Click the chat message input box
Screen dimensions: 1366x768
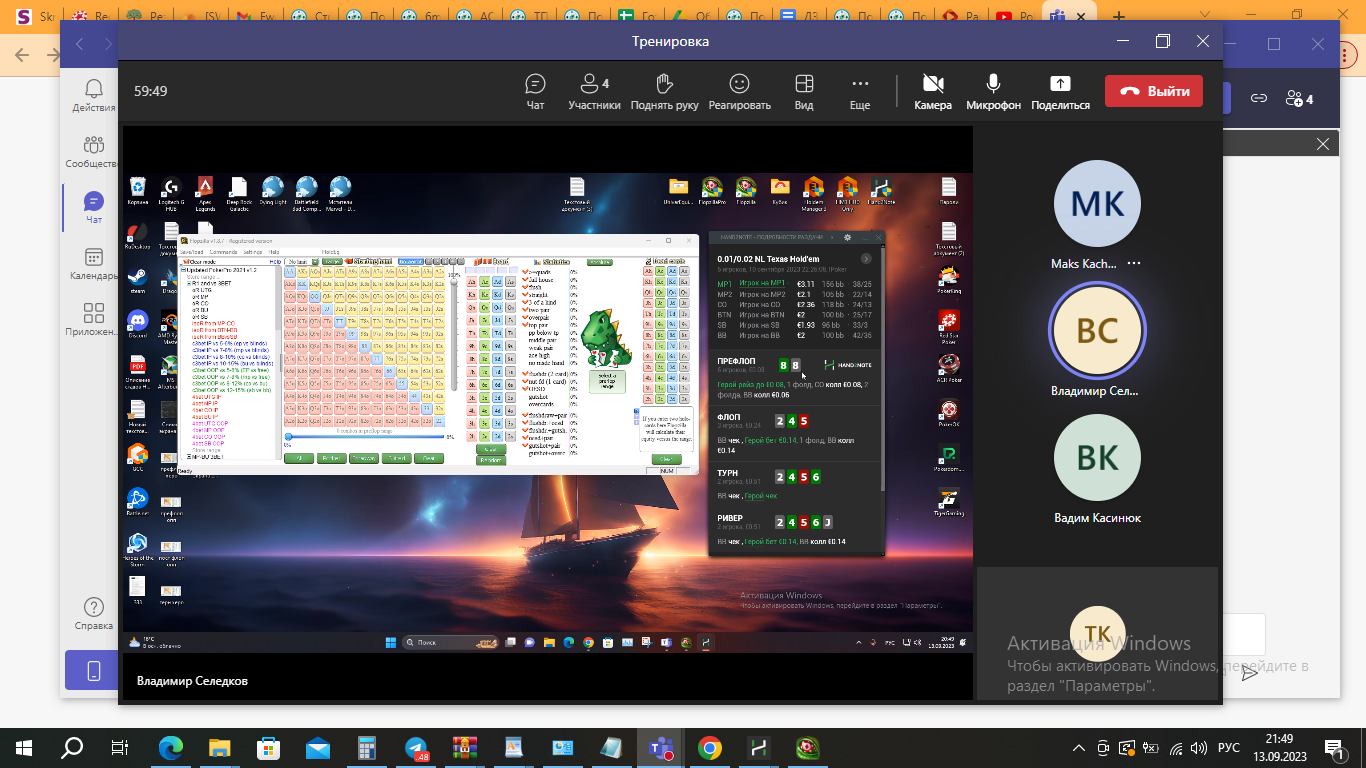click(1243, 635)
